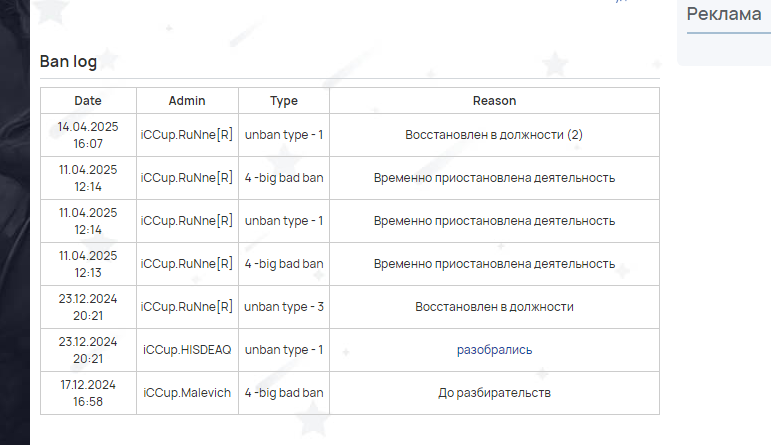Select the Admin column header

coord(187,101)
